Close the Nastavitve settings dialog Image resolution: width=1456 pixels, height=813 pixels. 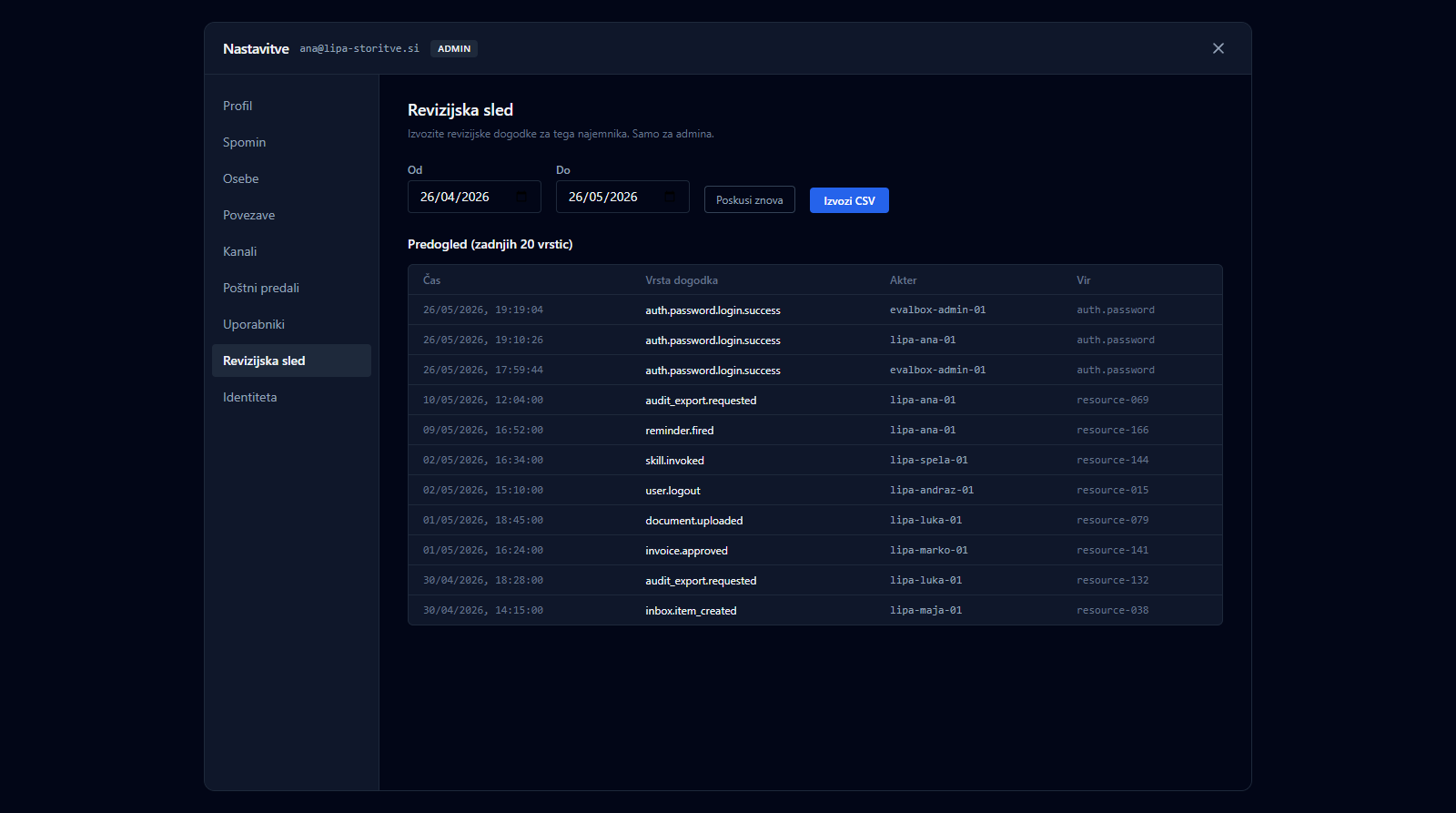coord(1218,48)
